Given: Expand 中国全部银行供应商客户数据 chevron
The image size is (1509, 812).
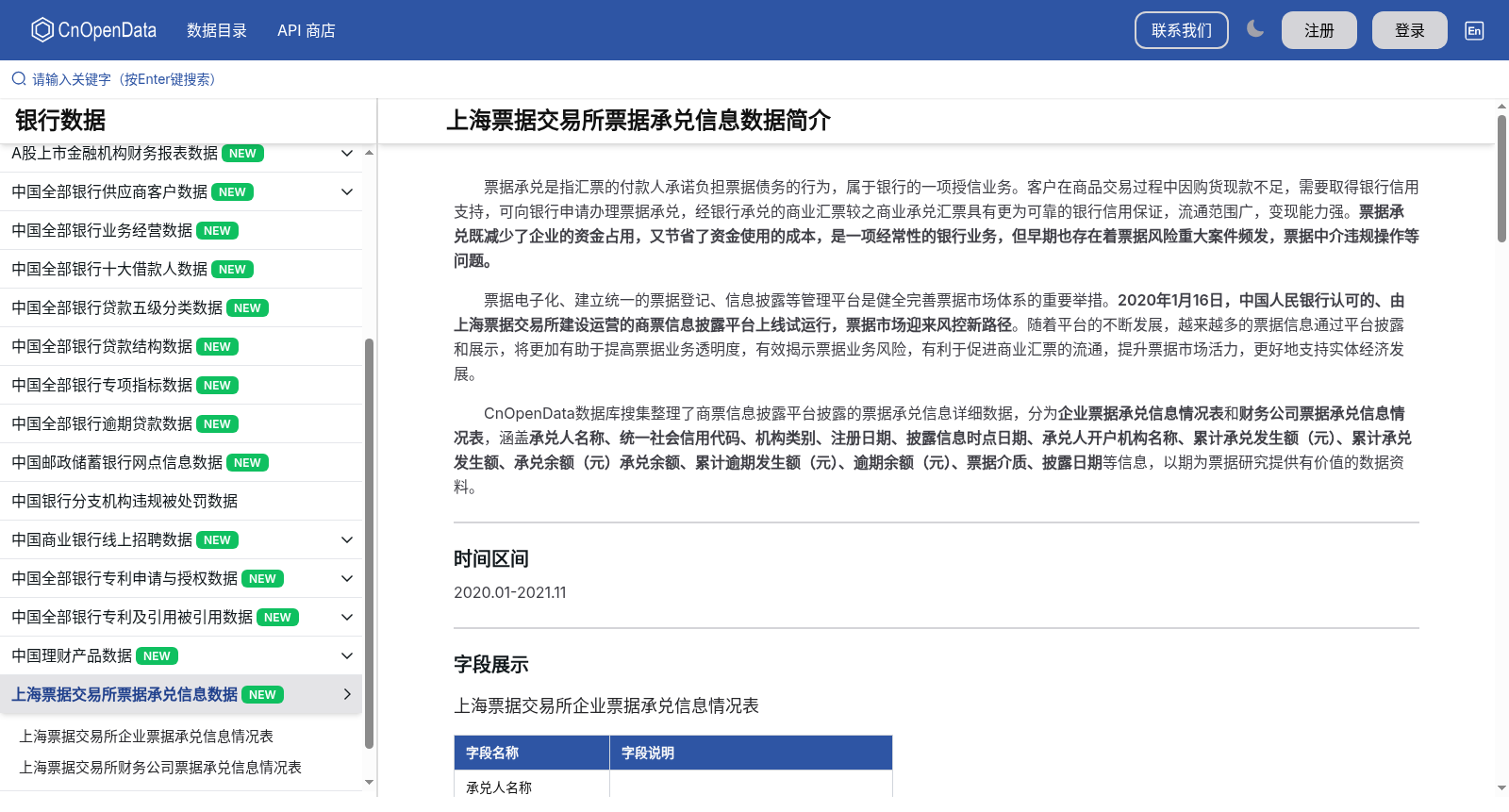Looking at the screenshot, I should click(347, 191).
